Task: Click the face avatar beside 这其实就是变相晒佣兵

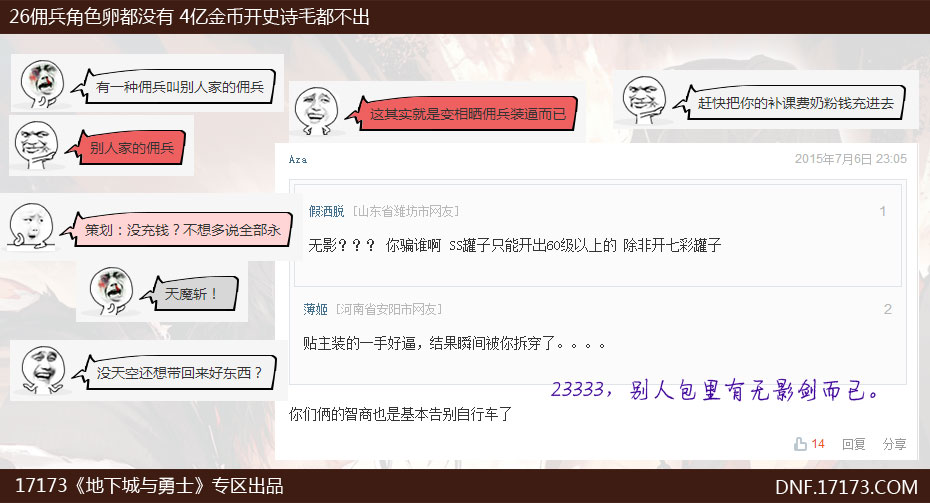Action: click(316, 111)
